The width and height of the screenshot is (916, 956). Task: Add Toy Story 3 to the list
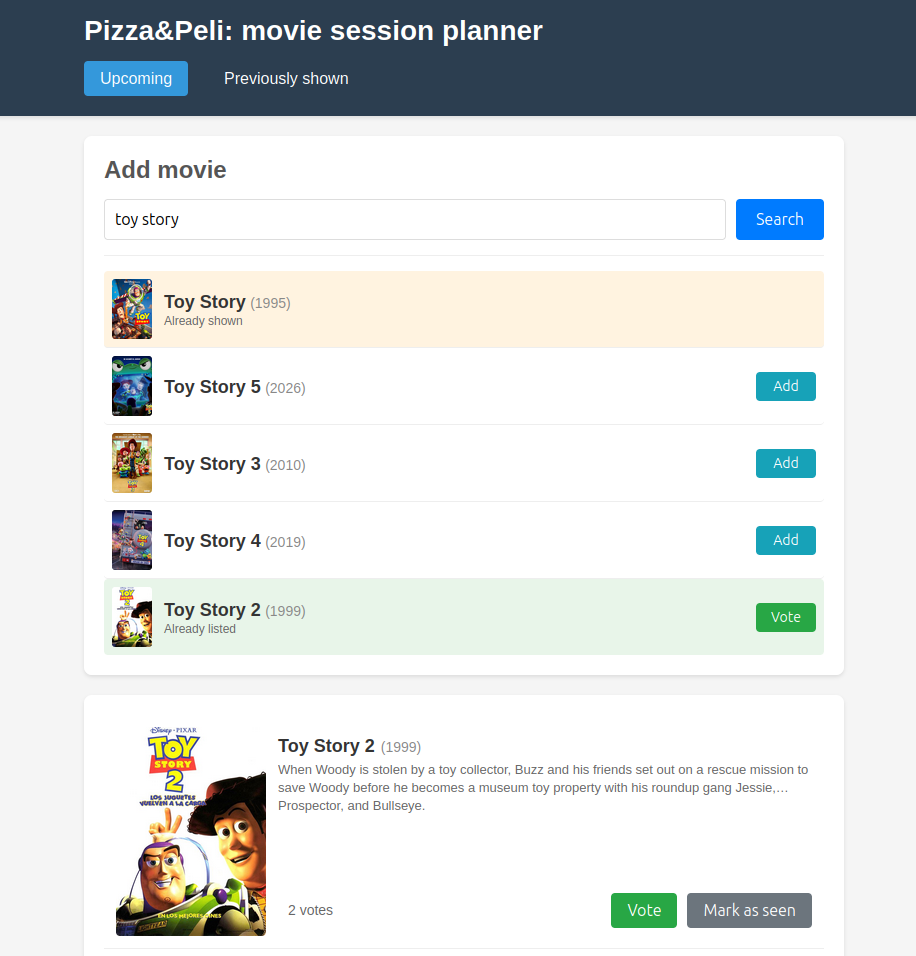pyautogui.click(x=785, y=463)
